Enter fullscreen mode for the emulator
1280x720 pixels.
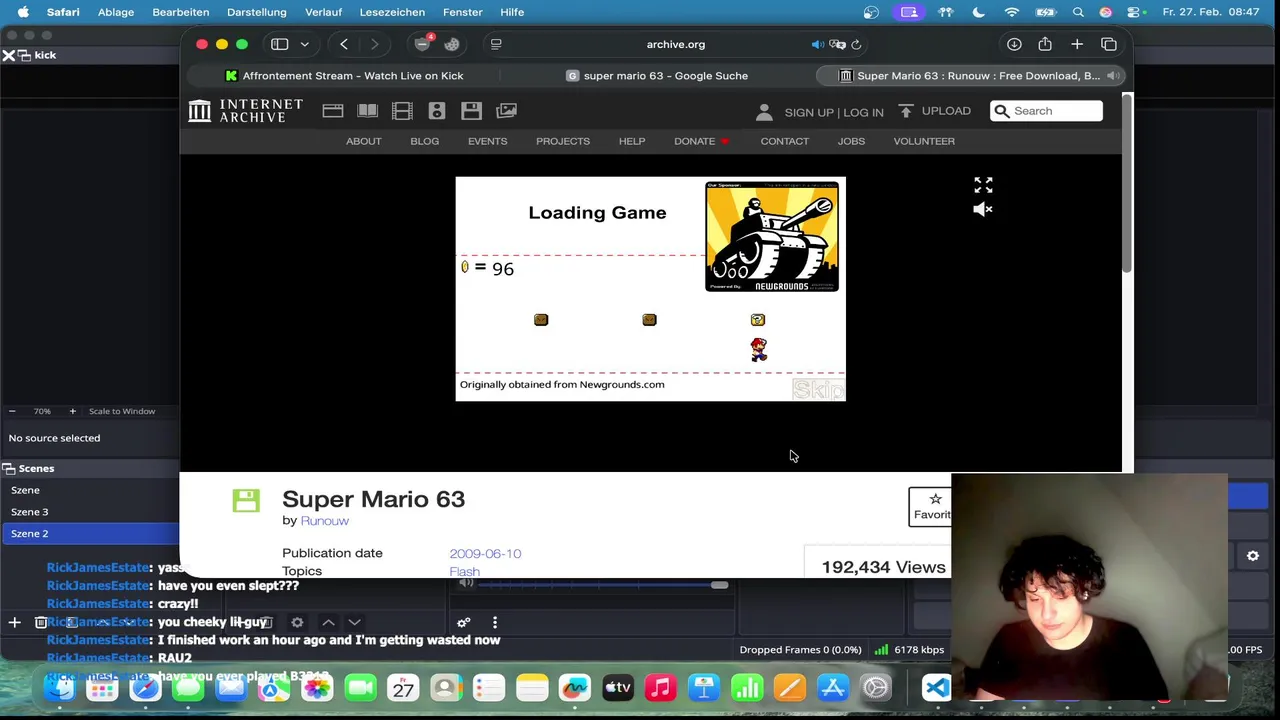[x=983, y=185]
